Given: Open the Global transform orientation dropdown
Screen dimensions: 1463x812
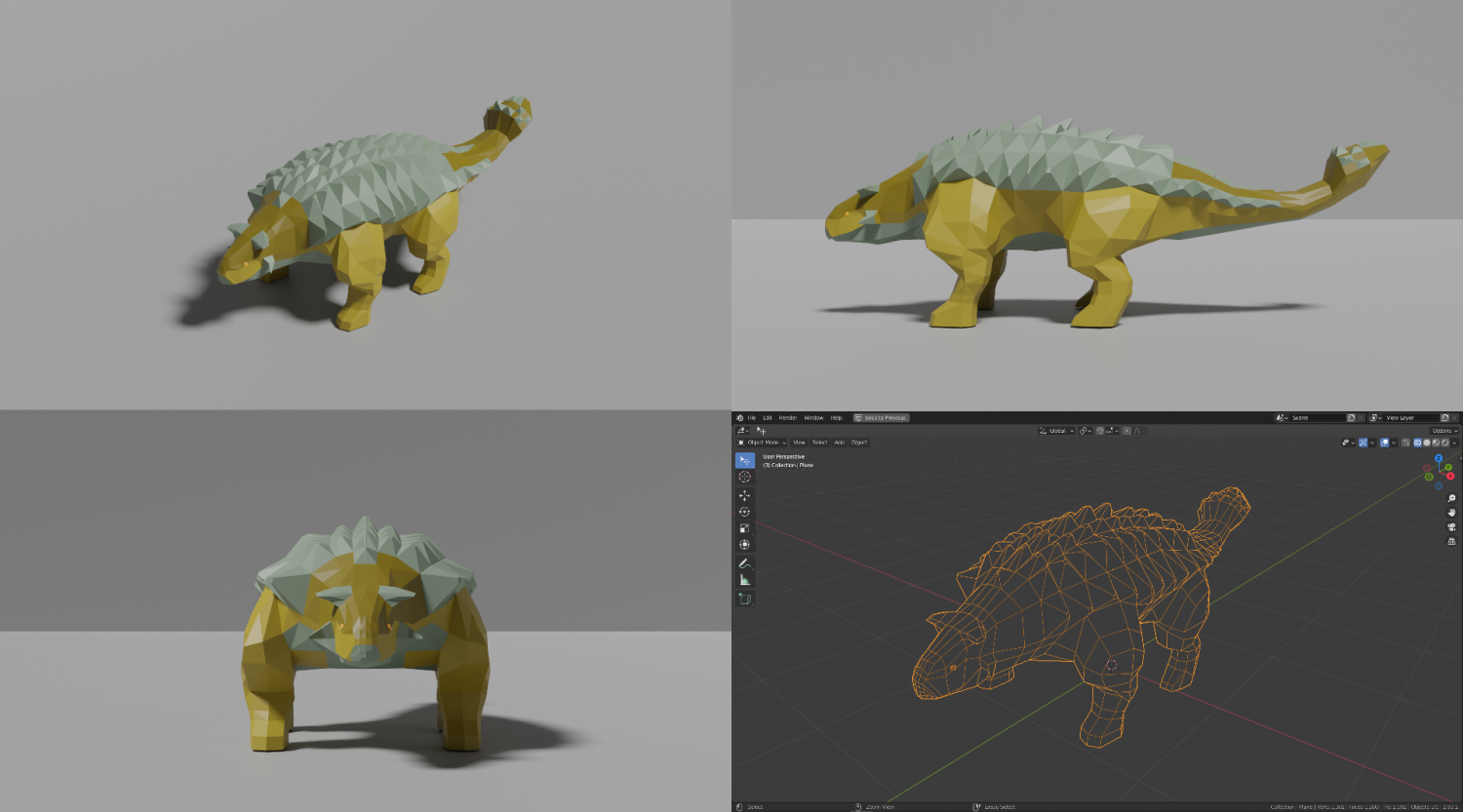Looking at the screenshot, I should (1056, 431).
